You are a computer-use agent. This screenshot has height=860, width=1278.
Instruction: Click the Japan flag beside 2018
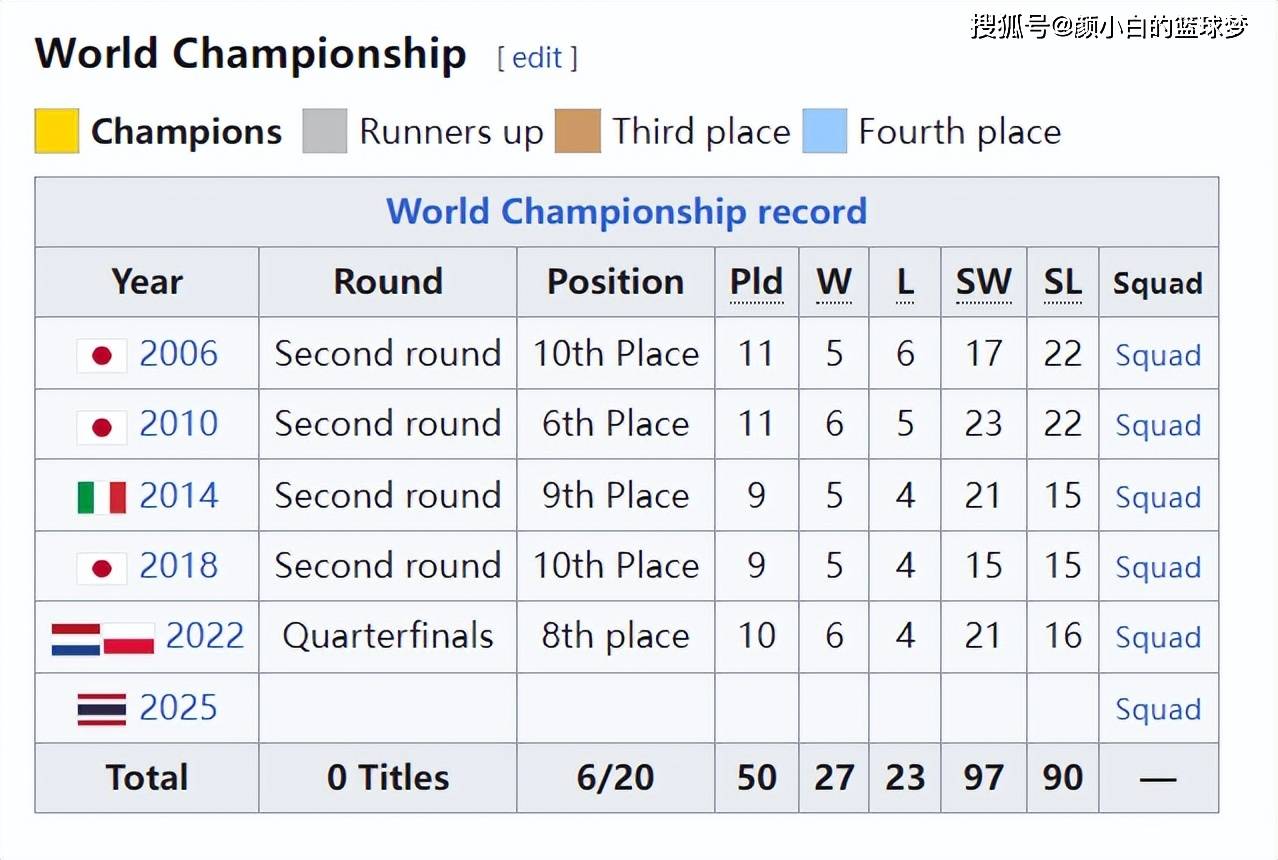pyautogui.click(x=102, y=568)
